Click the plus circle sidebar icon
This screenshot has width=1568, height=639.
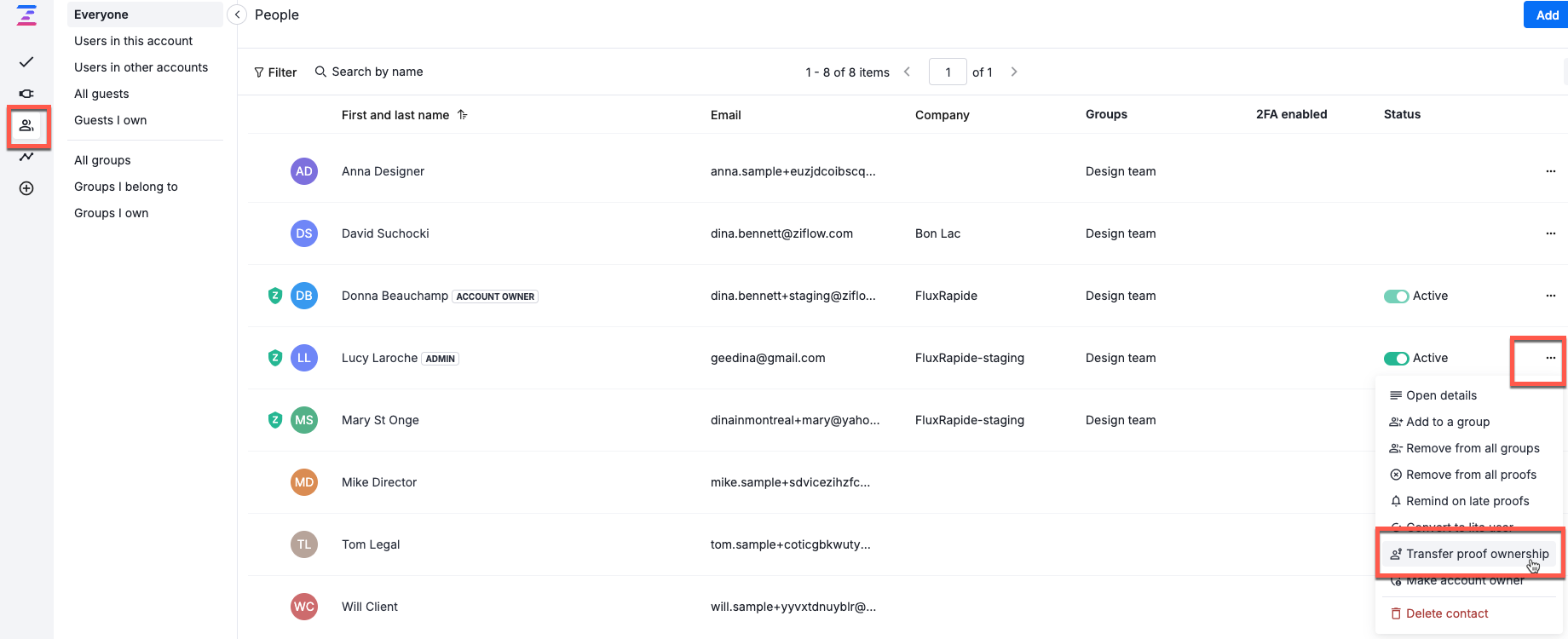click(x=26, y=188)
